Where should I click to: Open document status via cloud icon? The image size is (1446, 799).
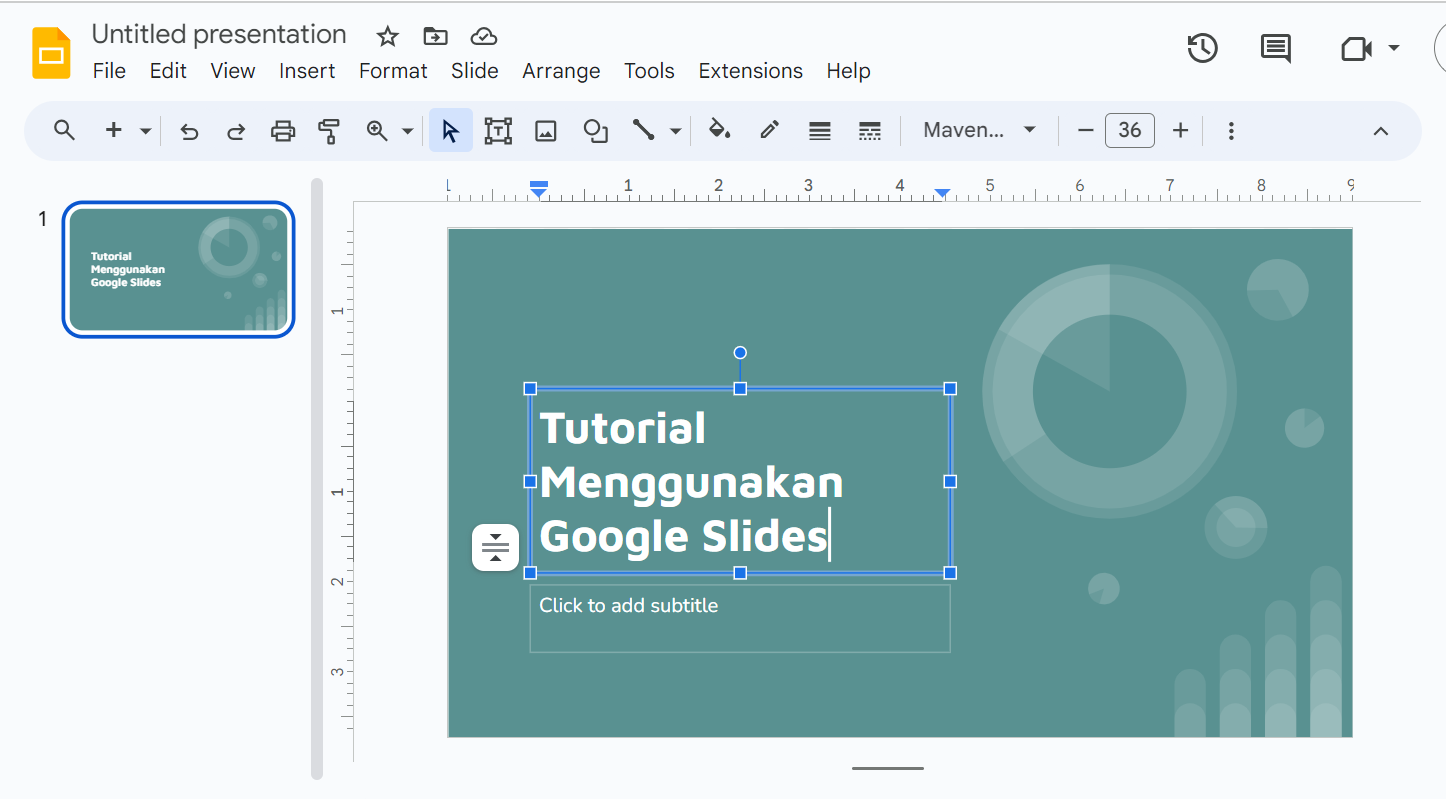pos(483,36)
